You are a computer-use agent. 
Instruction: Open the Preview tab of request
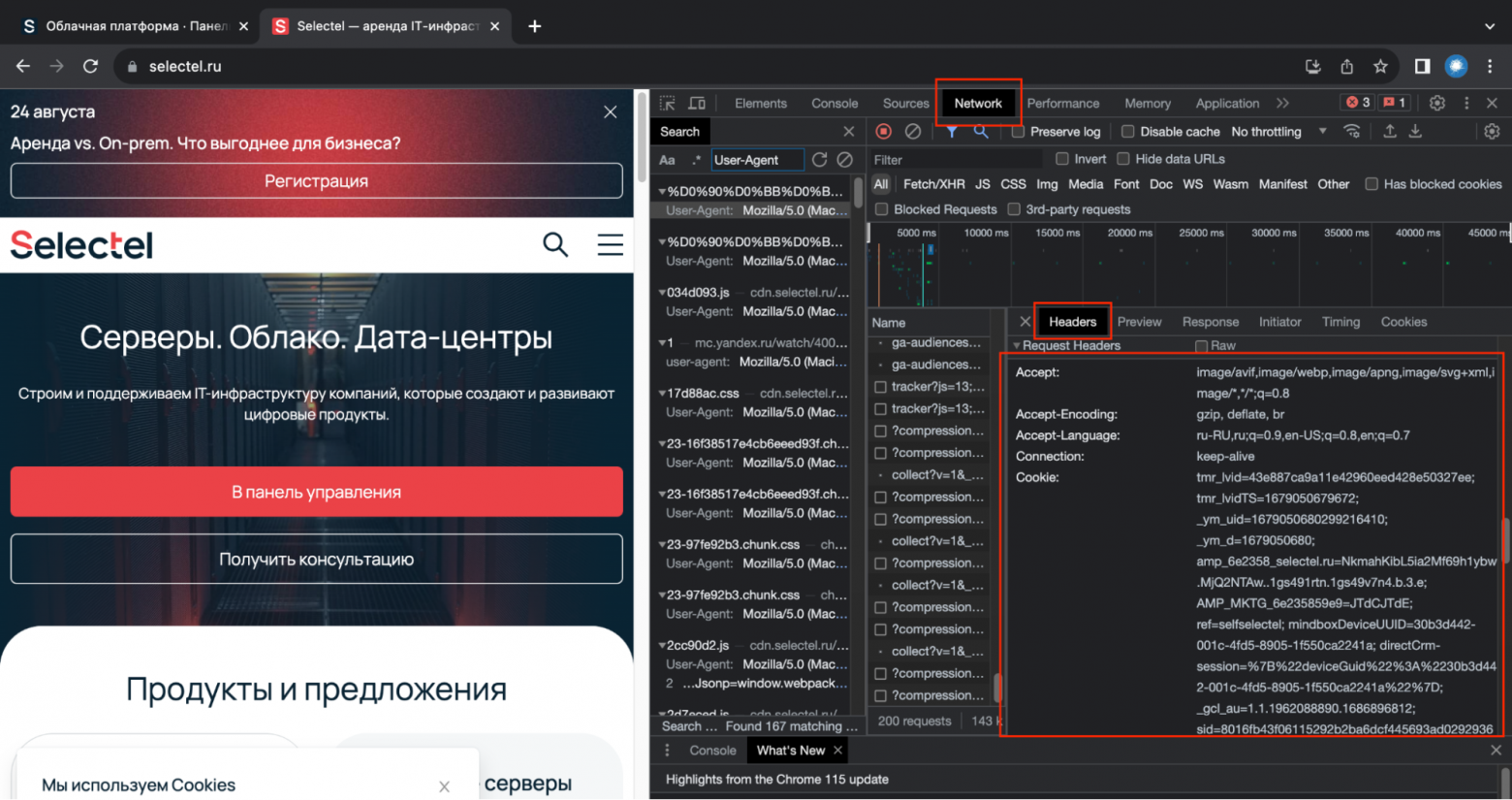[1139, 322]
